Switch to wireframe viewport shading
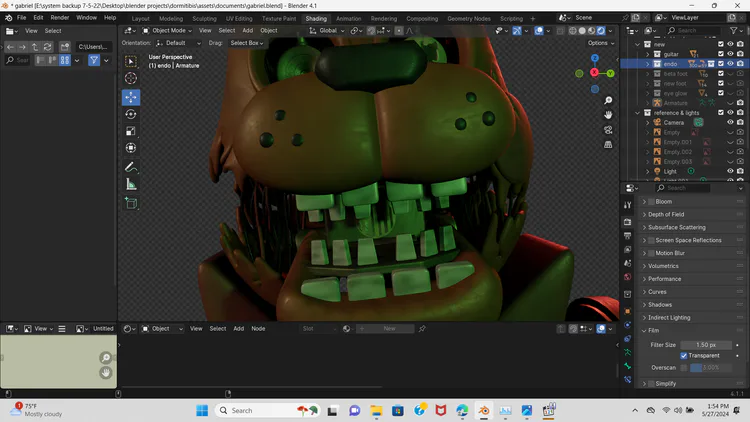The height and width of the screenshot is (422, 750). click(573, 31)
